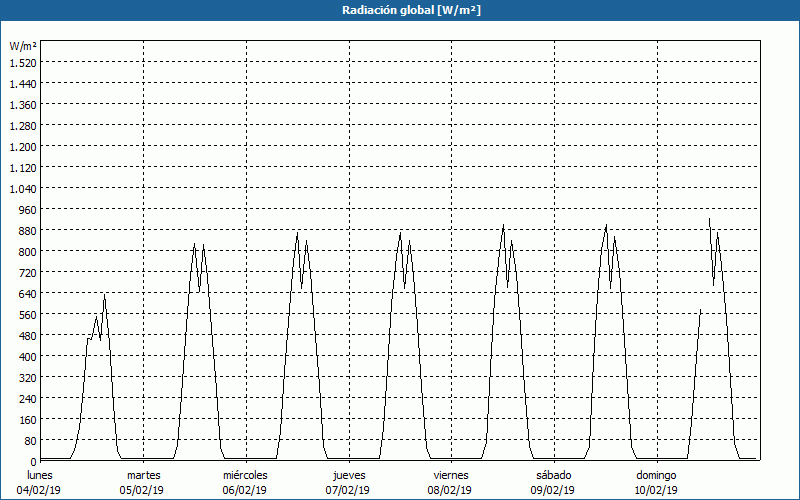800x500 pixels.
Task: Click the 04/02/19 date label
Action: coord(39,490)
